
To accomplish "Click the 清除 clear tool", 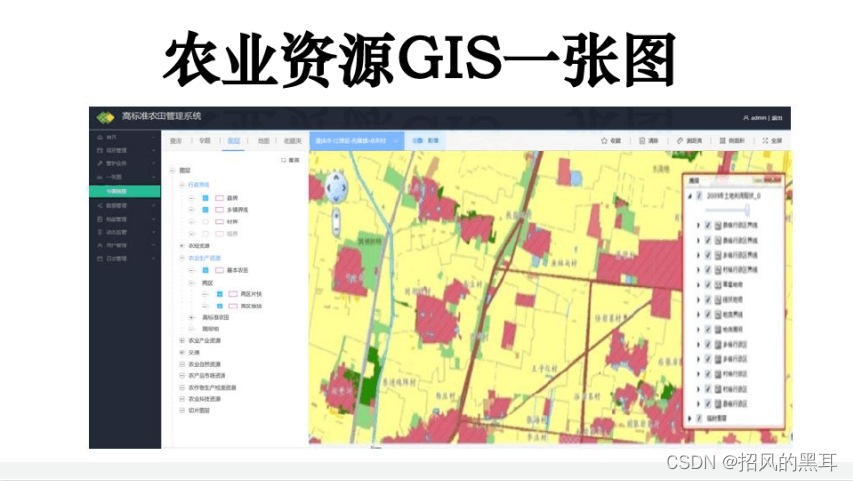I will [648, 141].
